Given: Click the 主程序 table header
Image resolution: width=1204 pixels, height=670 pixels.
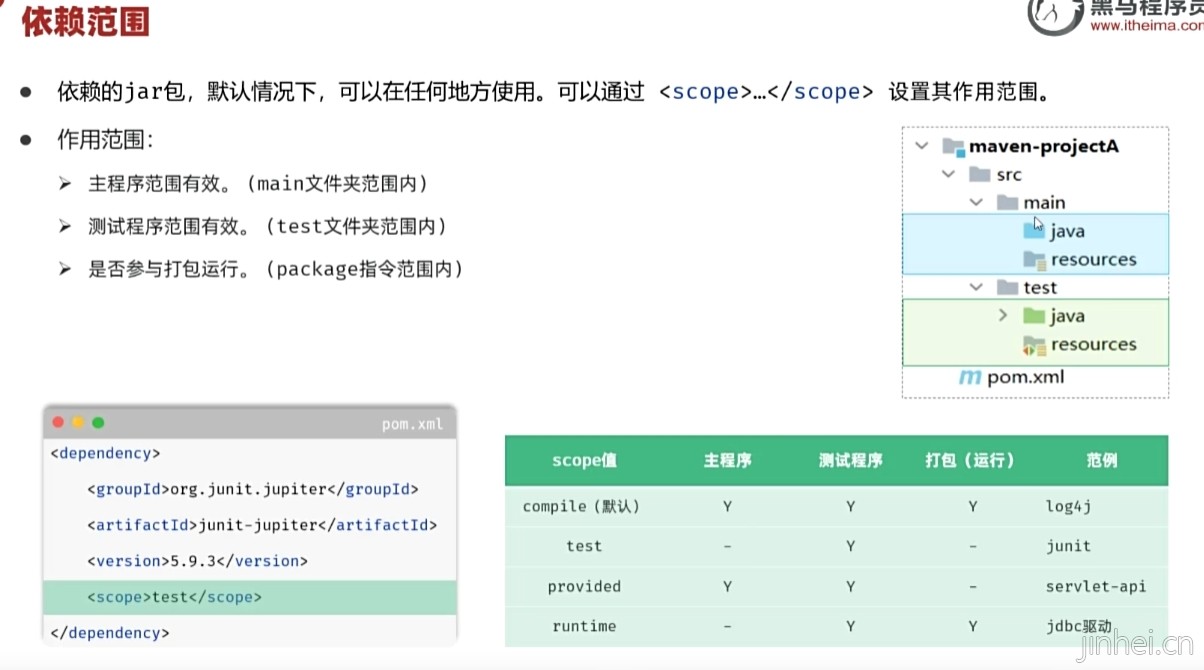Looking at the screenshot, I should point(727,461).
